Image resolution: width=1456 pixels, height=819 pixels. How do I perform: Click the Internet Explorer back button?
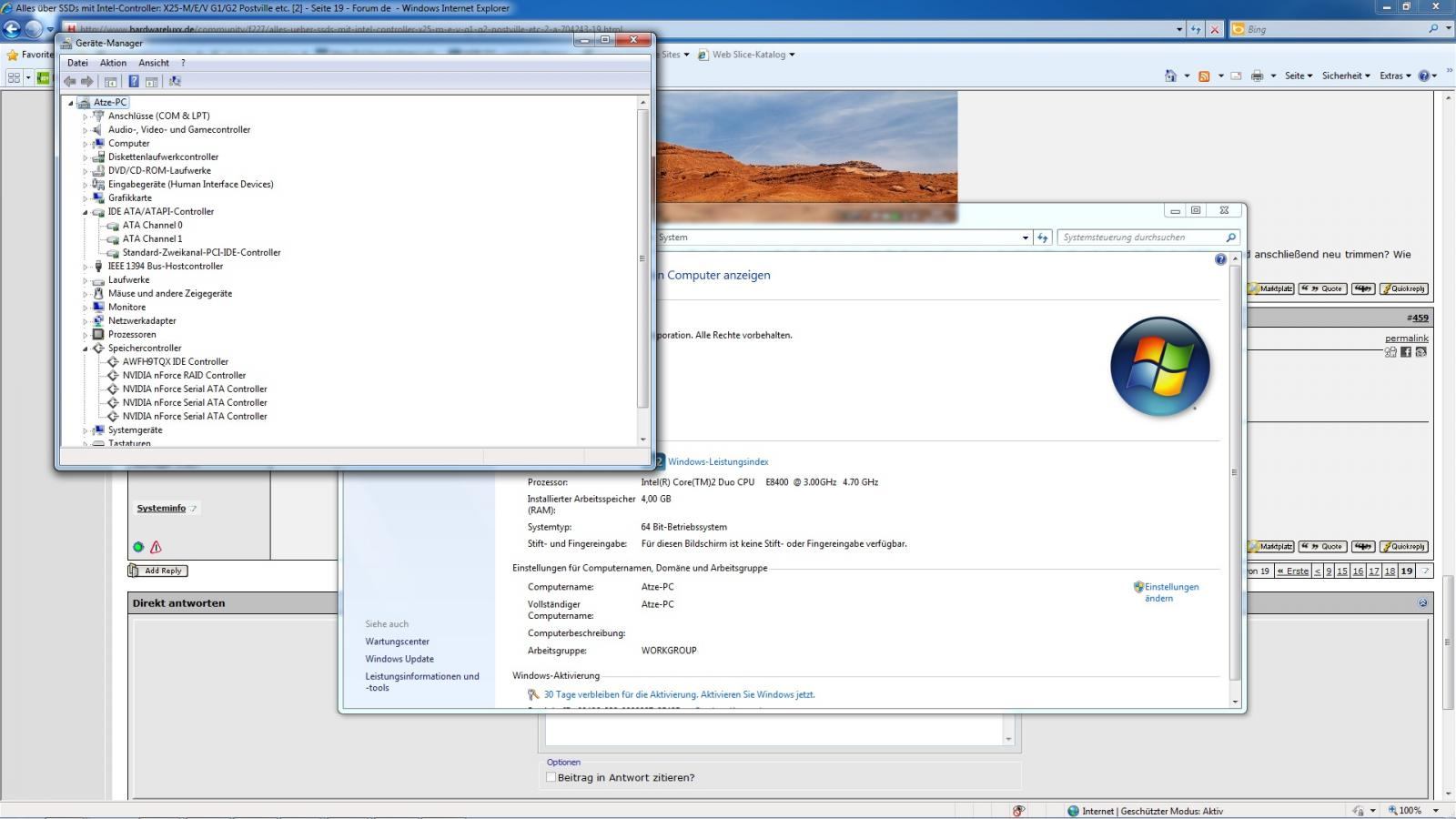13,29
